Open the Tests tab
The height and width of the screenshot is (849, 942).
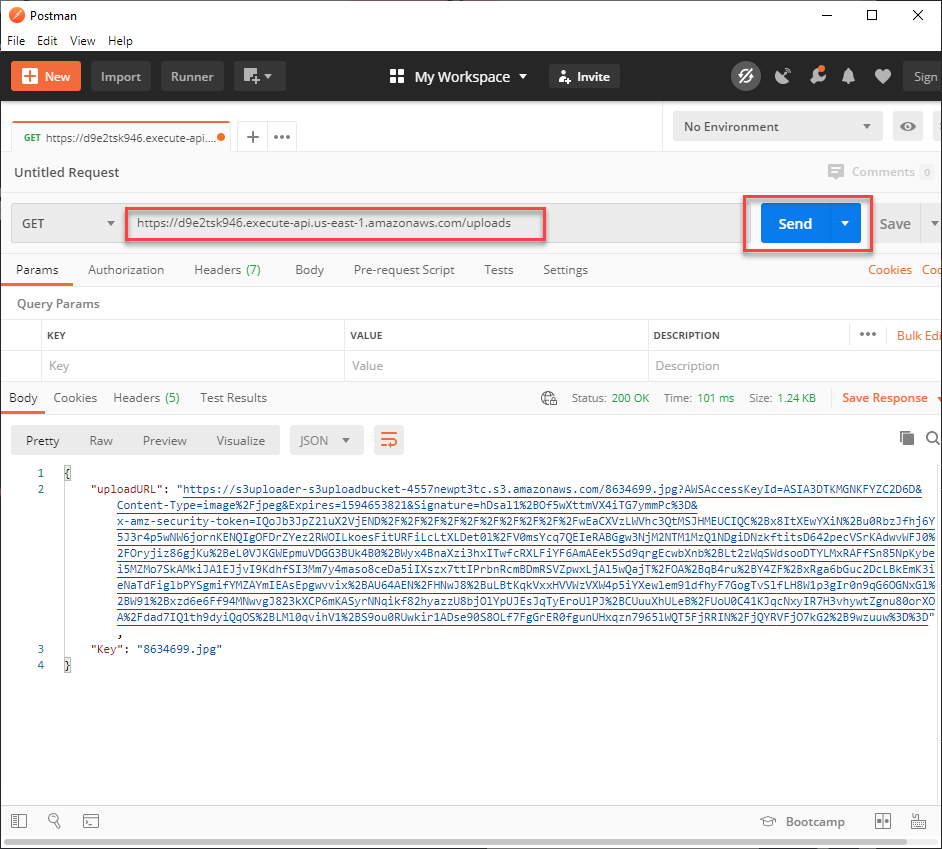499,270
